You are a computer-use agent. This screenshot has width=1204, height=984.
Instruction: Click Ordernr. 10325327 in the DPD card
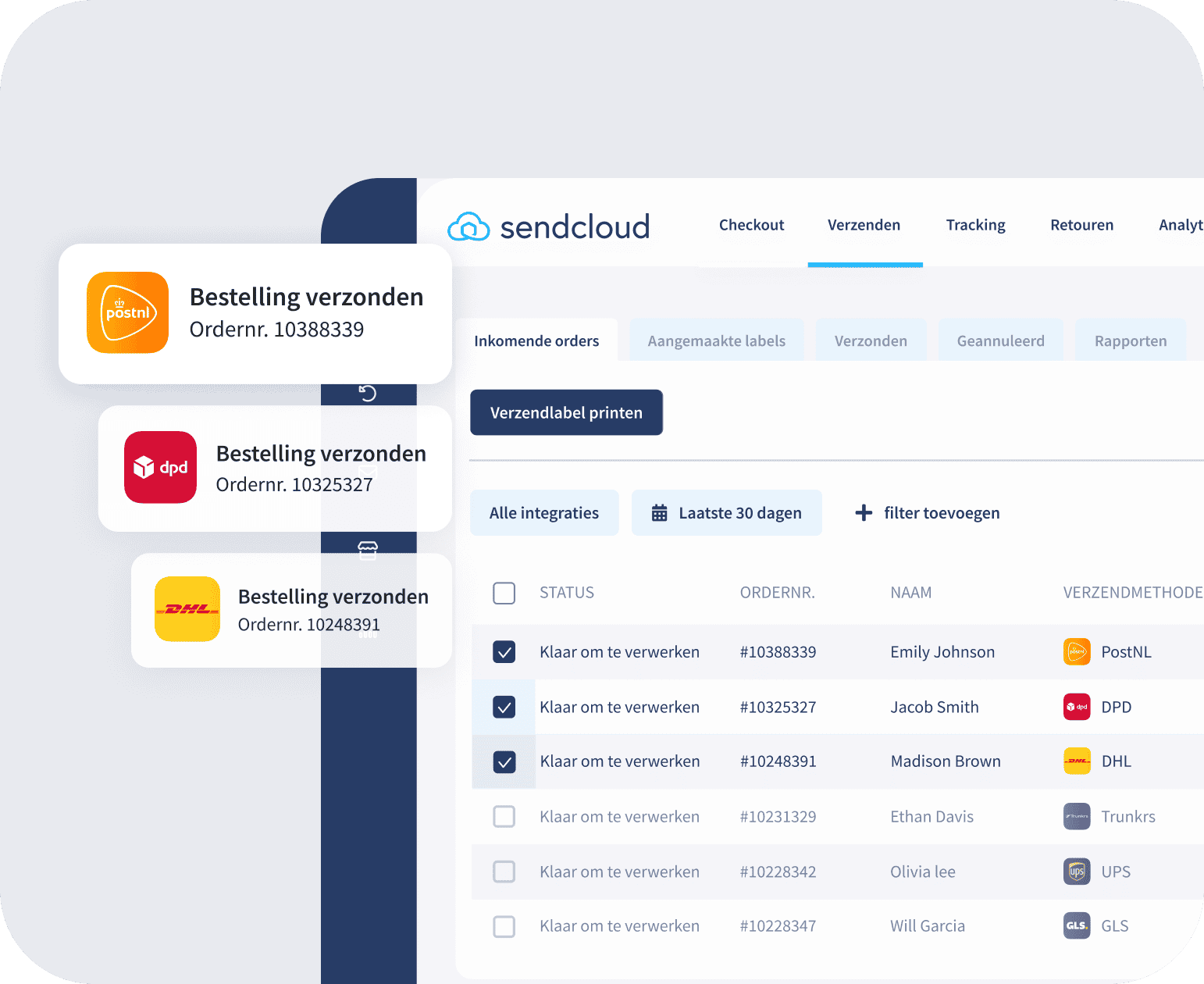pyautogui.click(x=294, y=485)
